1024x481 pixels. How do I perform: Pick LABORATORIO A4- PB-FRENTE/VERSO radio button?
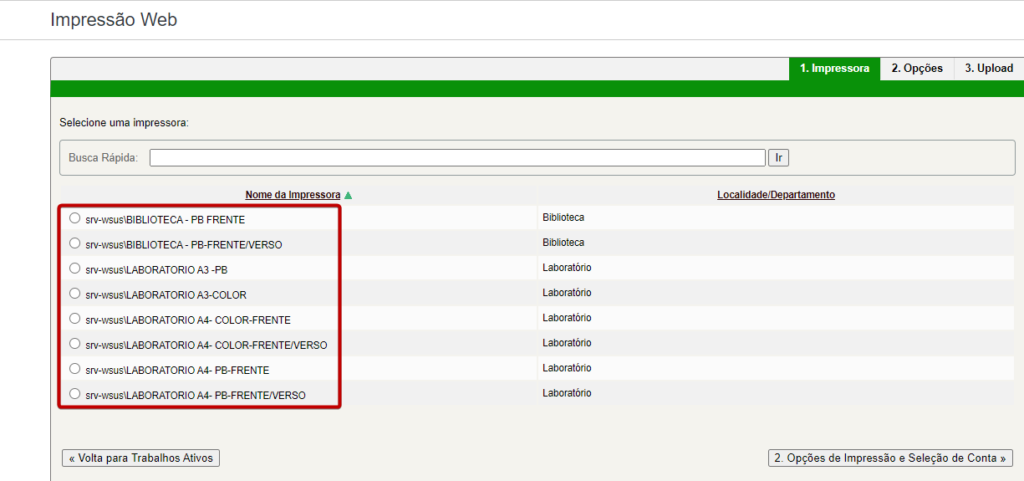(x=75, y=394)
